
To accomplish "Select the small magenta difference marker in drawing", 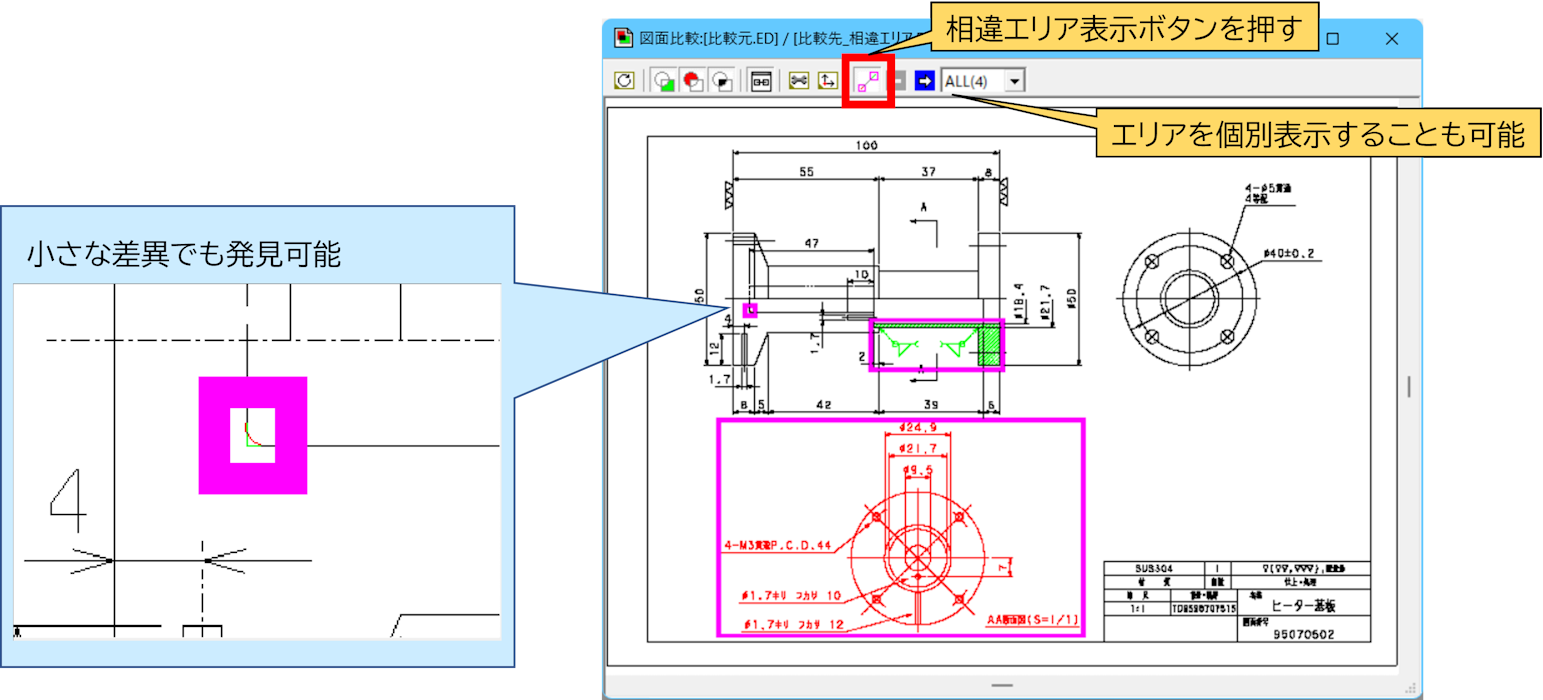I will point(750,310).
